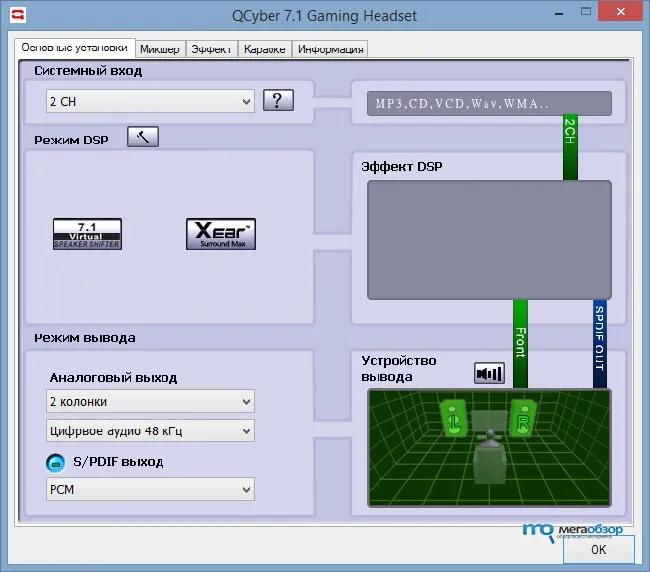The width and height of the screenshot is (650, 572).
Task: Toggle the Xear Surround Max effect
Action: pyautogui.click(x=221, y=233)
